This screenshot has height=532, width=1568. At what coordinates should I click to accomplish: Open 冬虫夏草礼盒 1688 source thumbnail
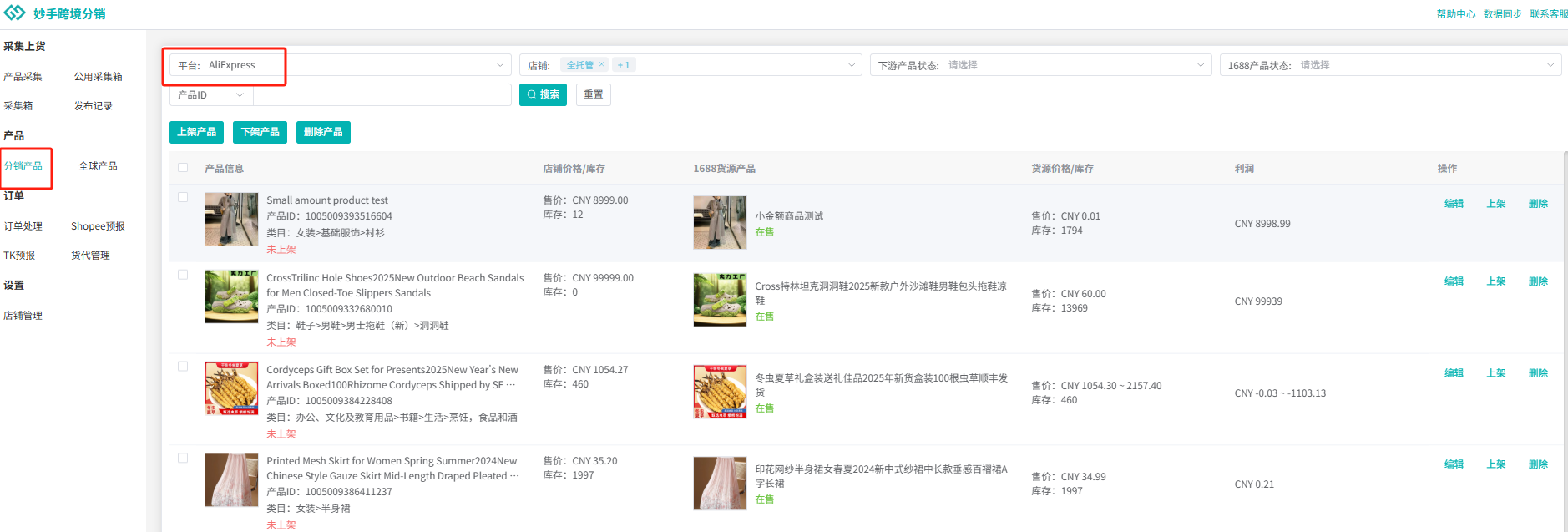(720, 392)
